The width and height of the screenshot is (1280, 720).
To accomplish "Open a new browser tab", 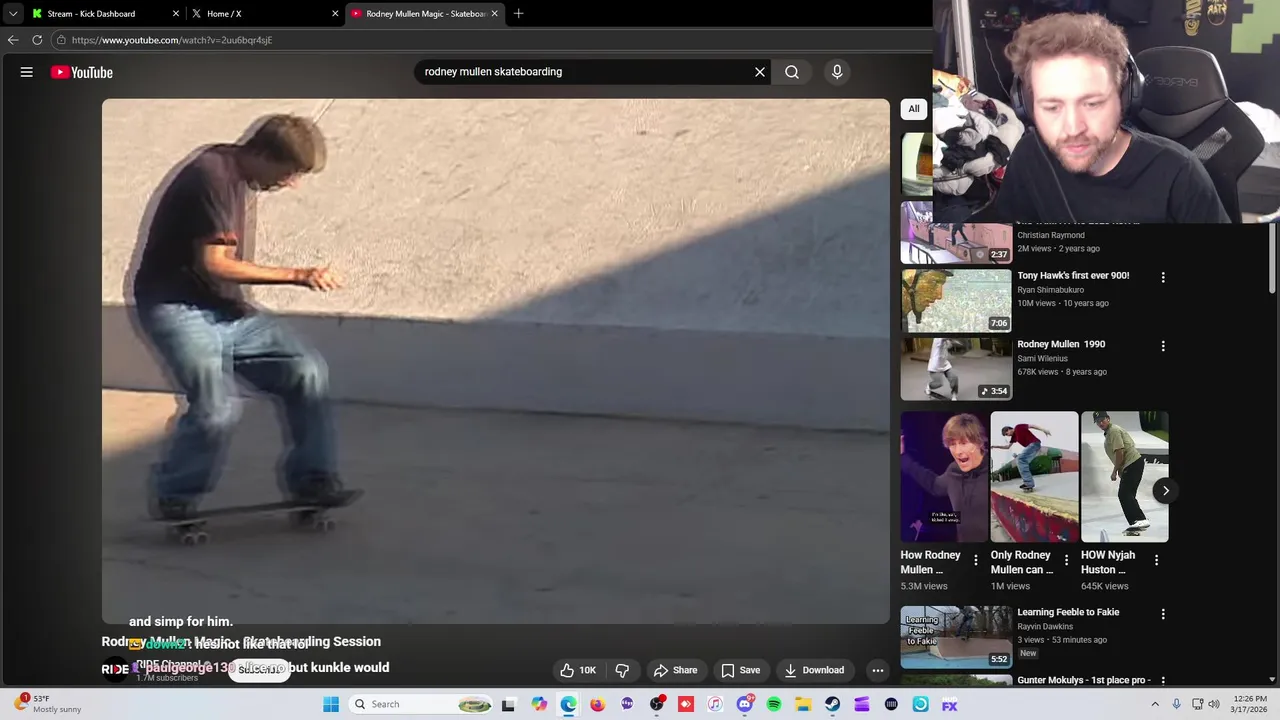I will point(518,14).
